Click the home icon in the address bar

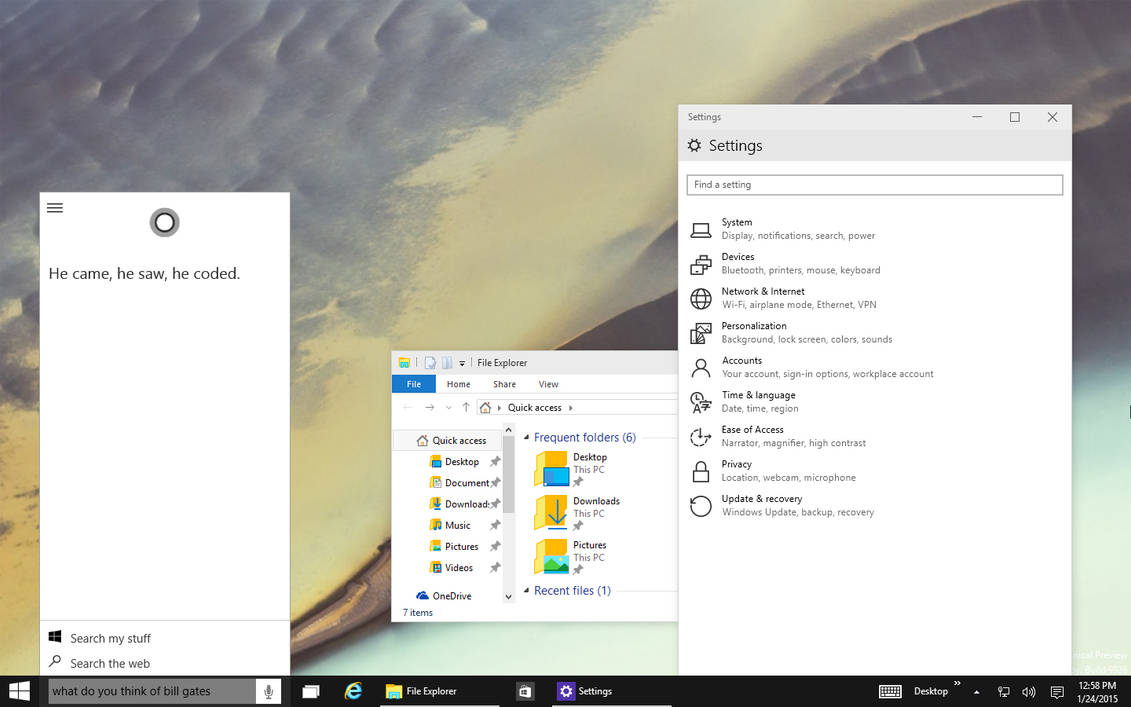[x=485, y=408]
